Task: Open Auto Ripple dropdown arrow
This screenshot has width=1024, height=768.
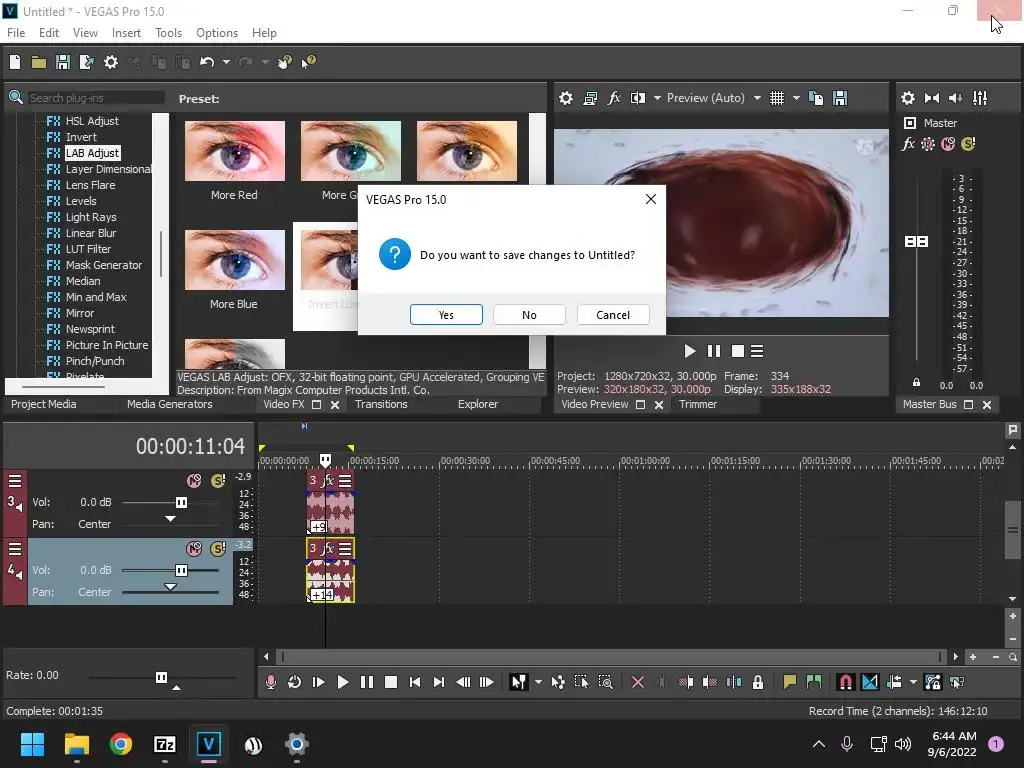Action: coord(913,682)
